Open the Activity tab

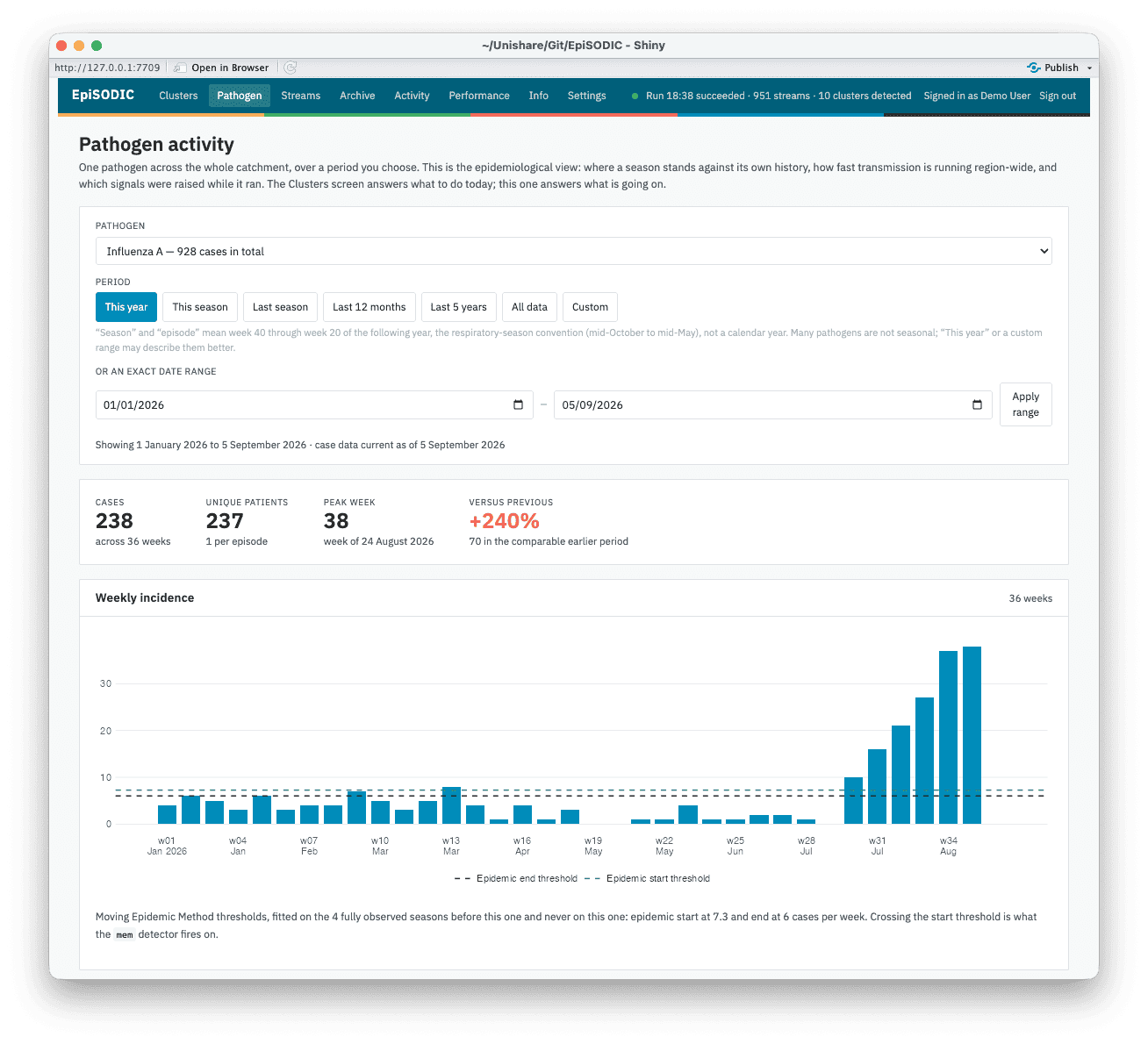[412, 96]
